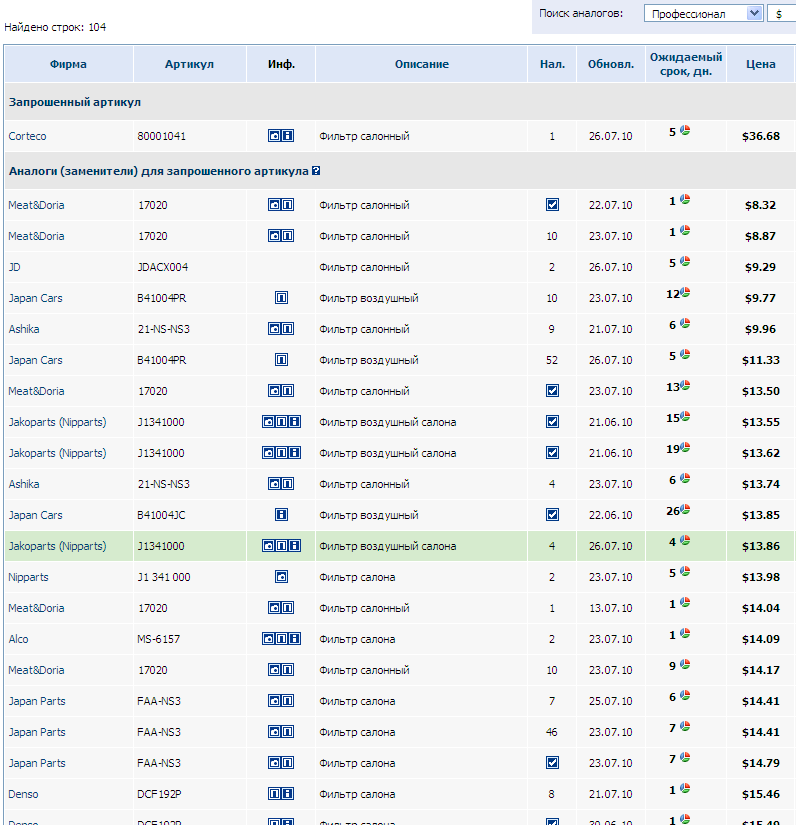
Task: Sort by the 'Артикул' column header
Action: click(189, 64)
